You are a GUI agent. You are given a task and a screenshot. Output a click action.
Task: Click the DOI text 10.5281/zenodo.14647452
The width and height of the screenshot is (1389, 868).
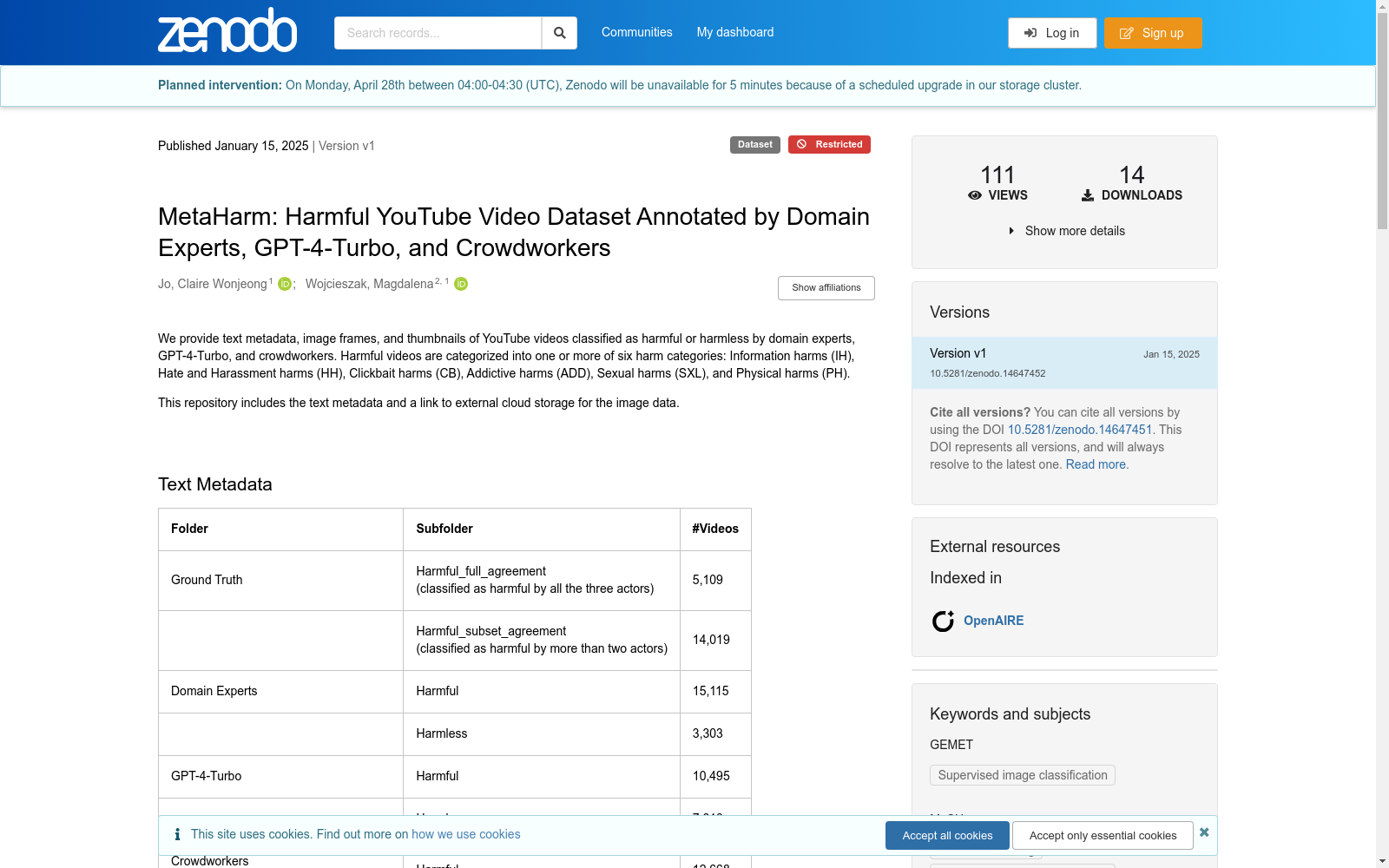988,373
